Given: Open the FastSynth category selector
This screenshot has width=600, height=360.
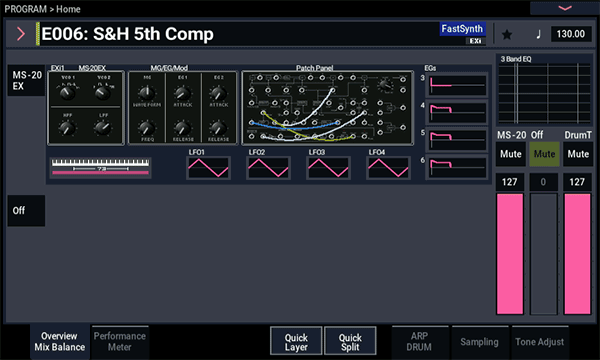Looking at the screenshot, I should [x=462, y=29].
